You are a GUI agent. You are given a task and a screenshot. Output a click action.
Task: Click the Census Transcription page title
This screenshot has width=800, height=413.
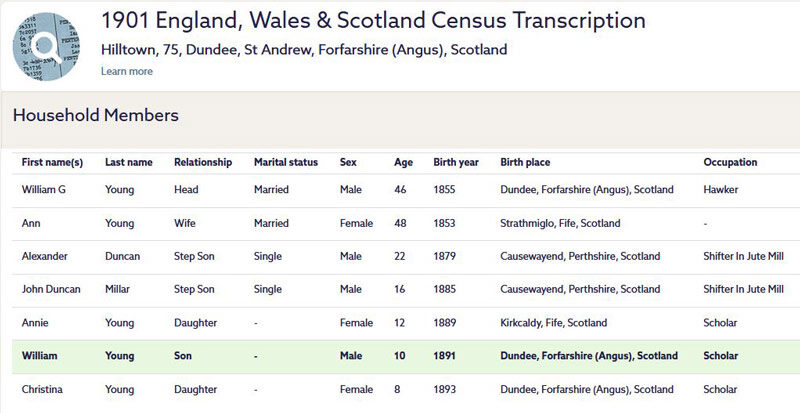coord(373,21)
